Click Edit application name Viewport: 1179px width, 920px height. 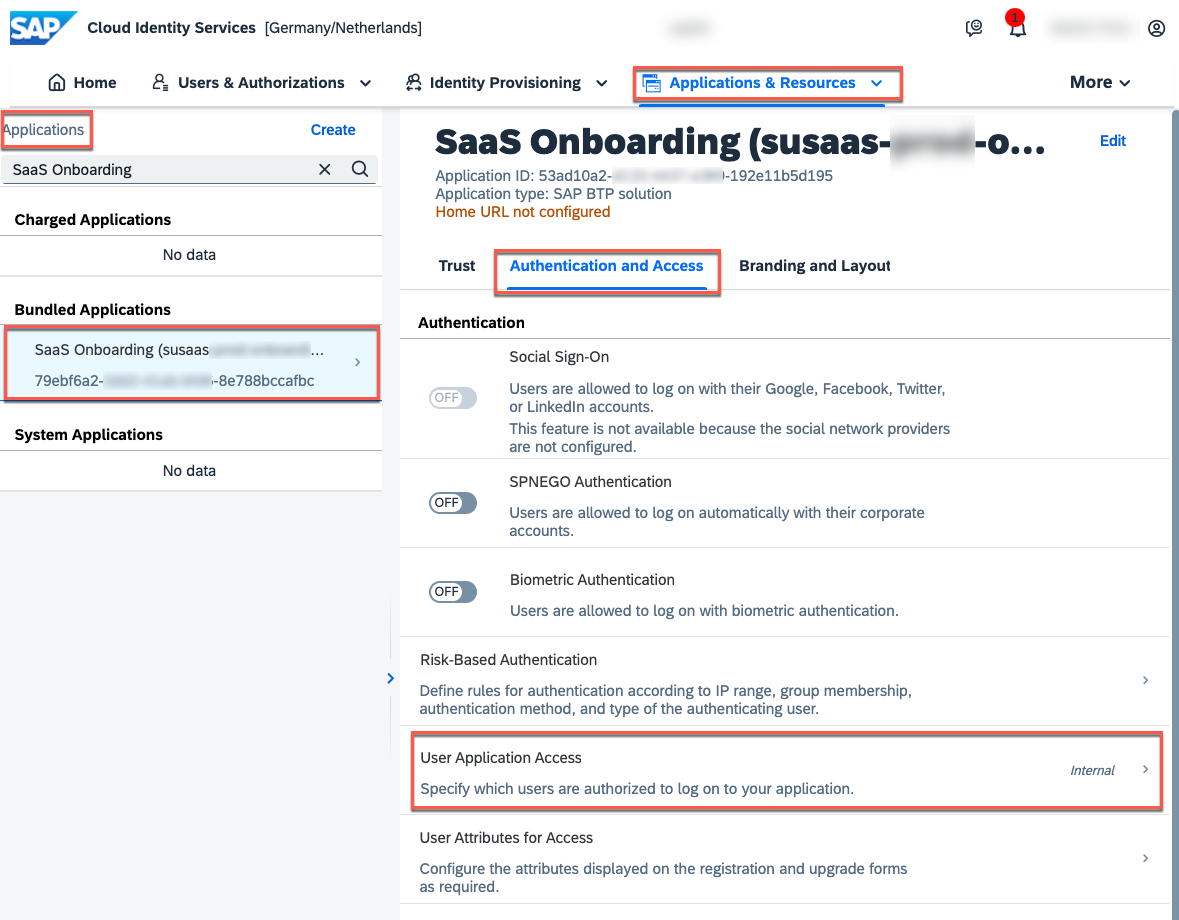(1113, 141)
